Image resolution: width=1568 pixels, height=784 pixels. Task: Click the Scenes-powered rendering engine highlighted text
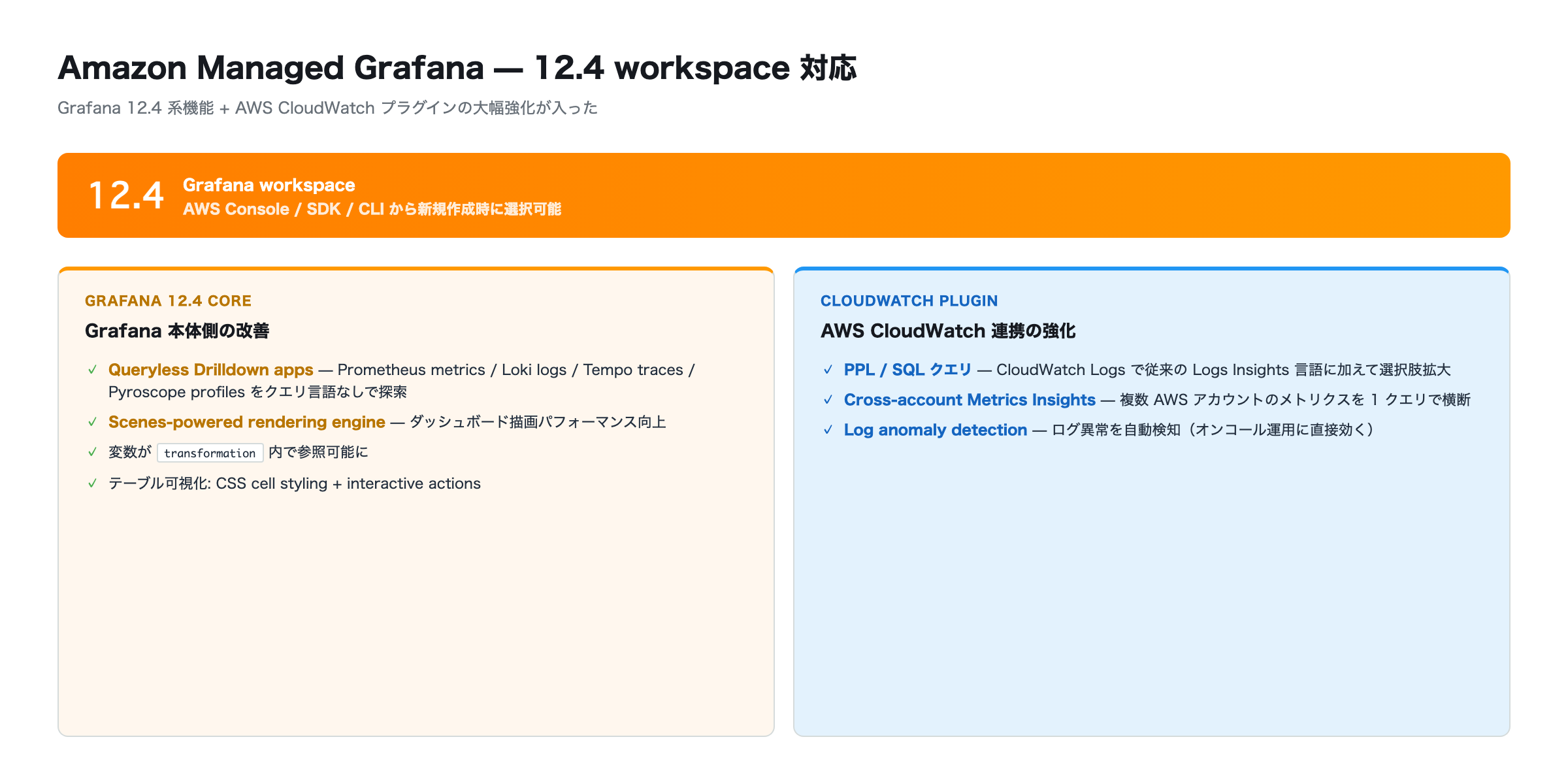click(x=247, y=422)
